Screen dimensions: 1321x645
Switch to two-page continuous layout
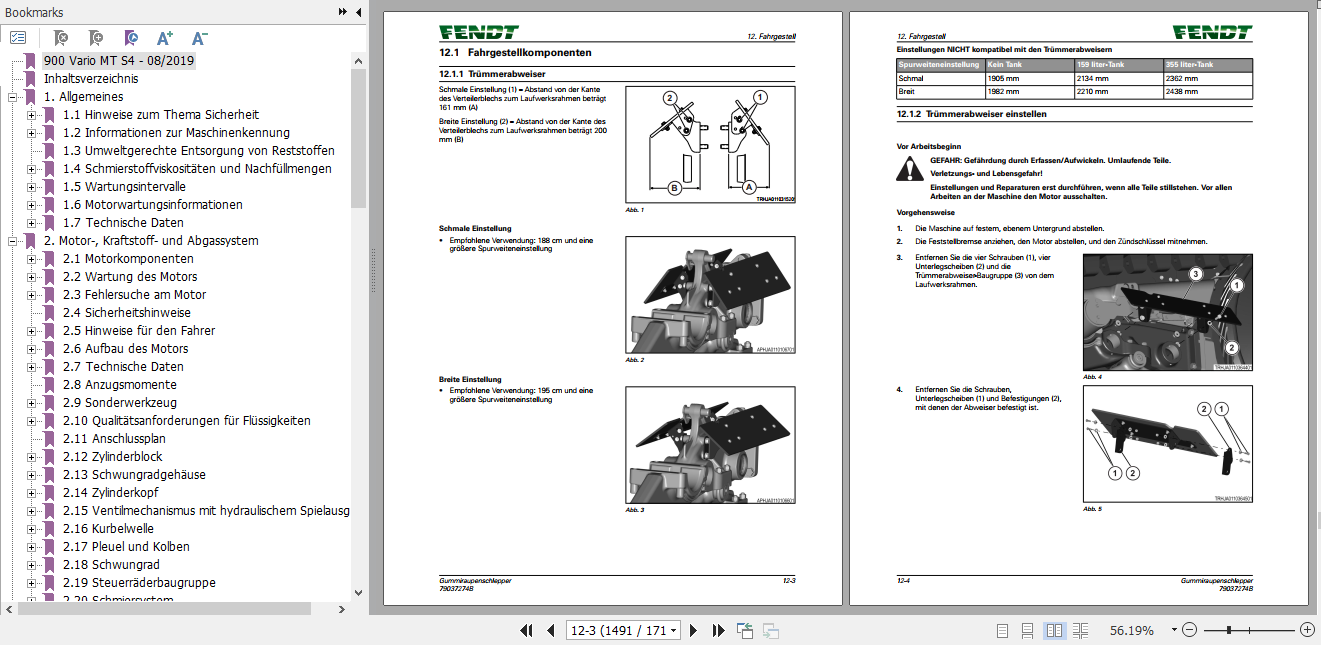point(1080,630)
